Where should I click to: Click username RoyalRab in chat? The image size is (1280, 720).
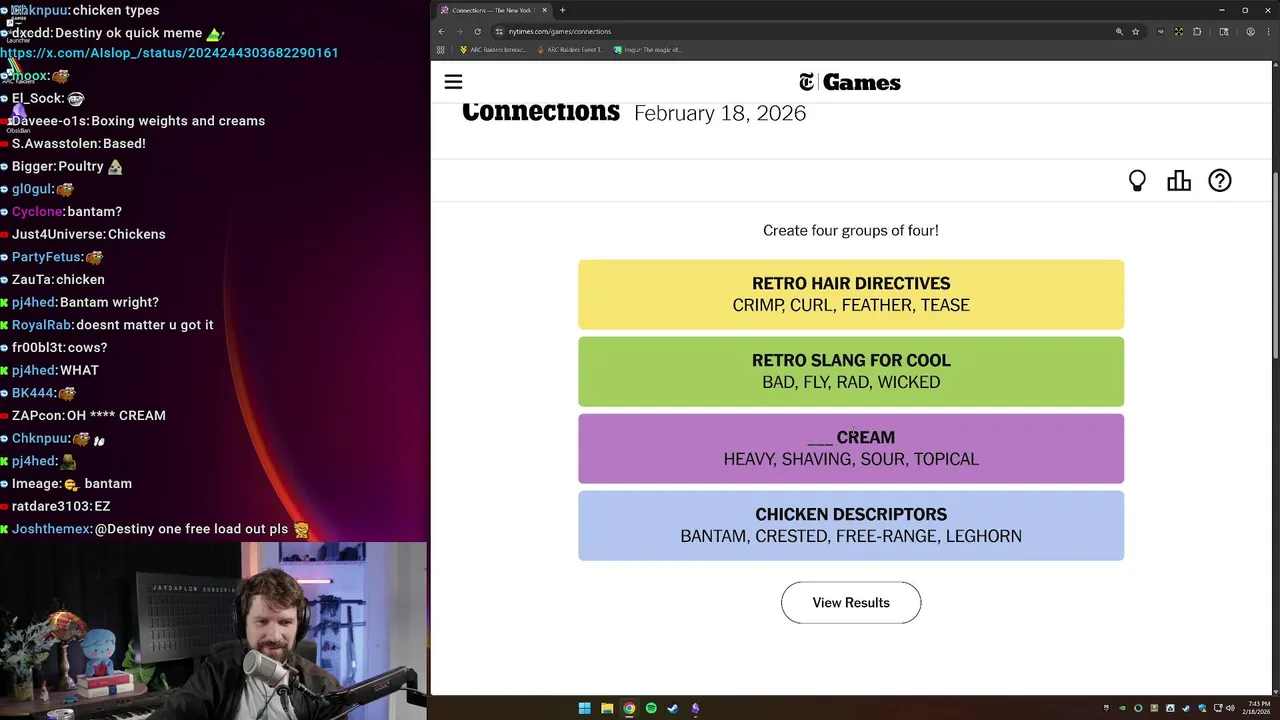[41, 325]
